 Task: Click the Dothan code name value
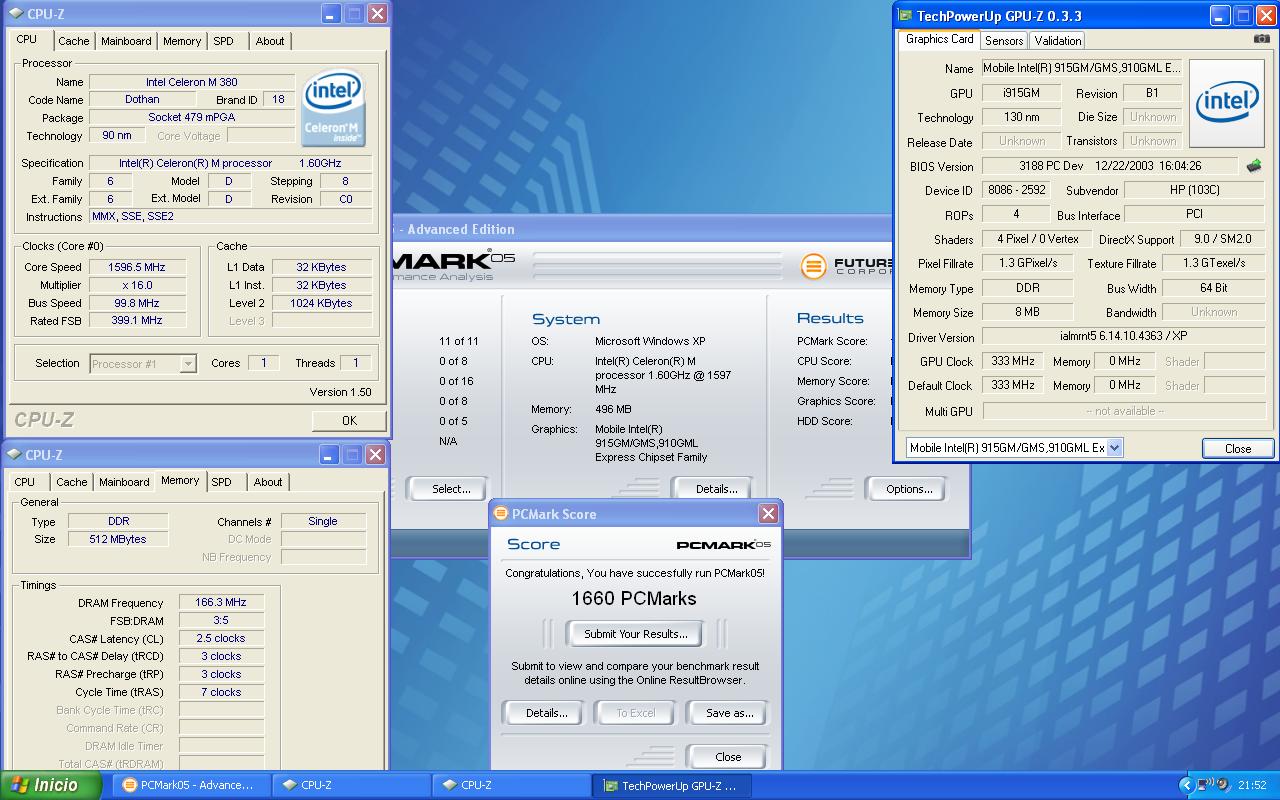(x=142, y=99)
